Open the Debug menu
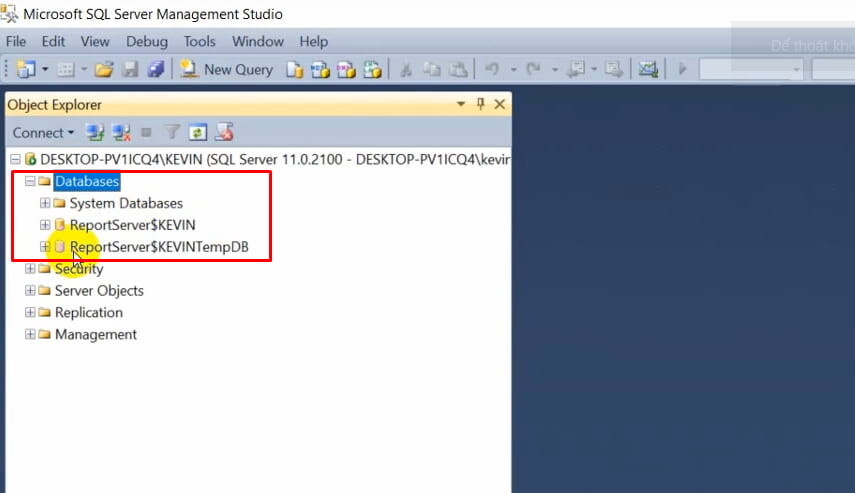 click(147, 41)
